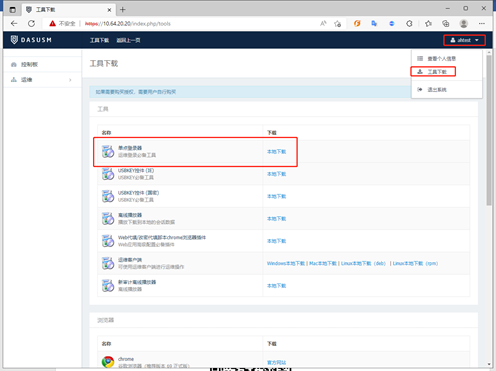
Task: Open browser settings three-dot menu
Action: pos(482,23)
